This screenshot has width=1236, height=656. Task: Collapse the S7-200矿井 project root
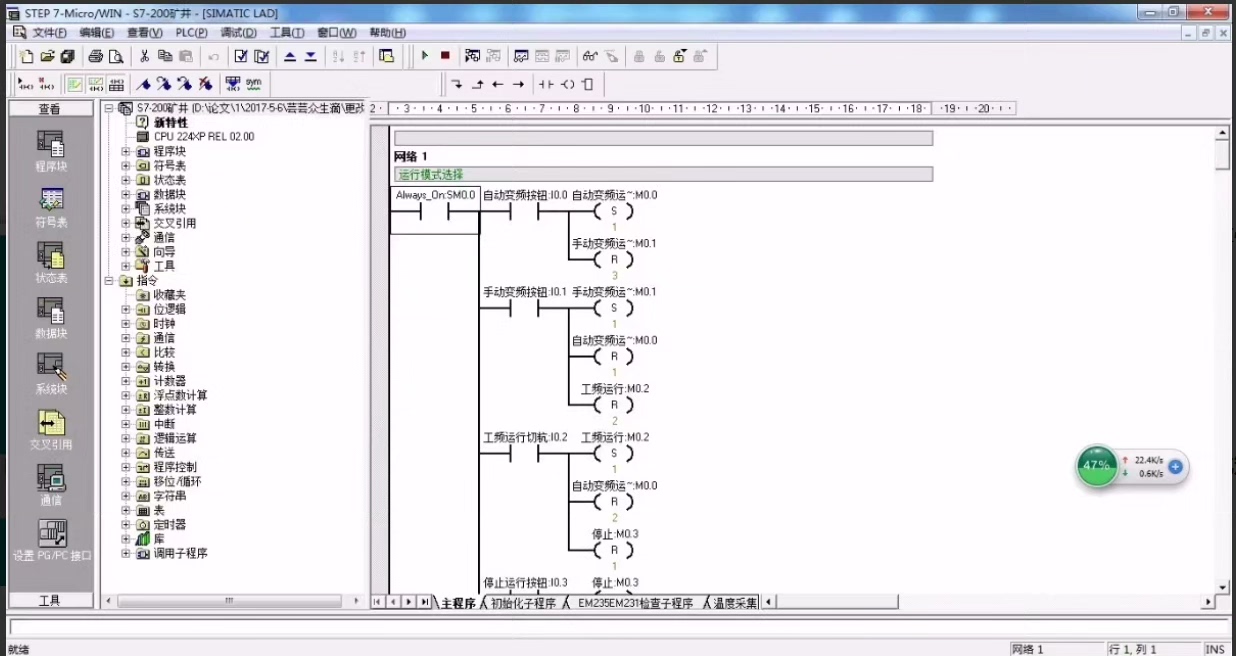110,108
